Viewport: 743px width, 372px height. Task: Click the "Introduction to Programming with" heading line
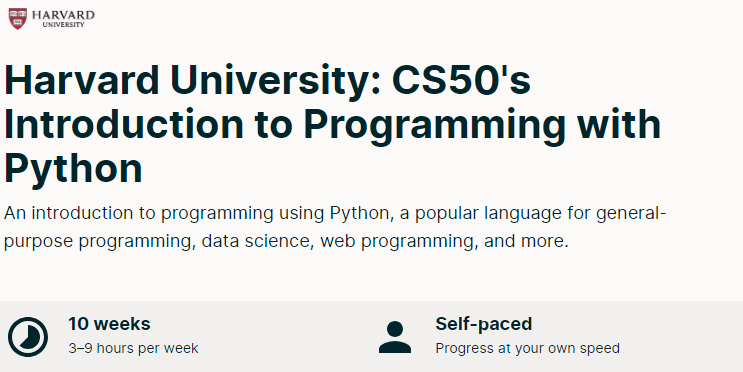[x=333, y=124]
